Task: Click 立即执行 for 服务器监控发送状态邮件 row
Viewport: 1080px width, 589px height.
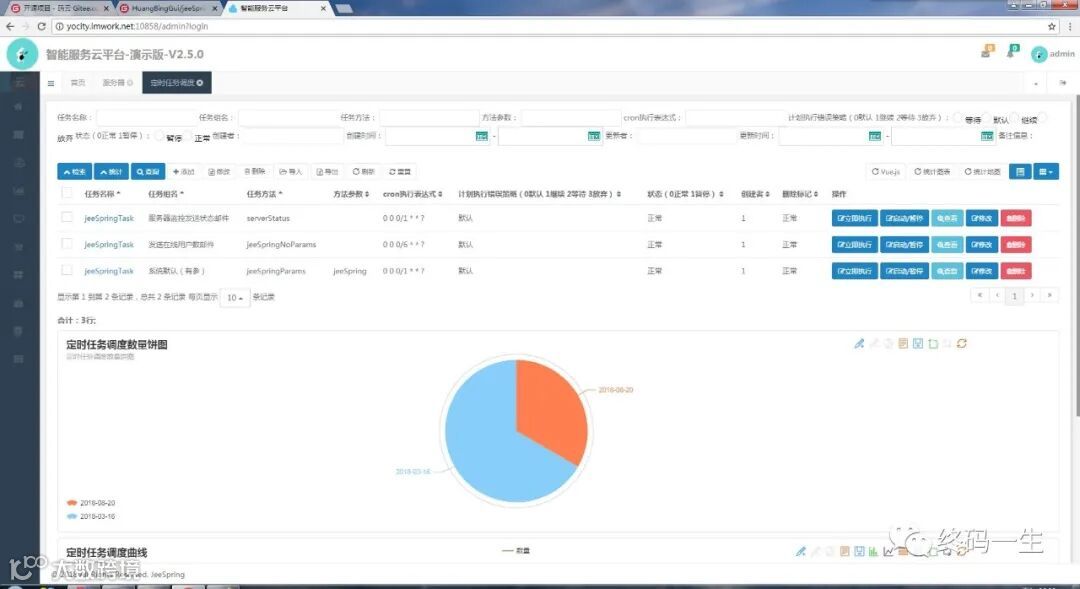Action: 854,218
